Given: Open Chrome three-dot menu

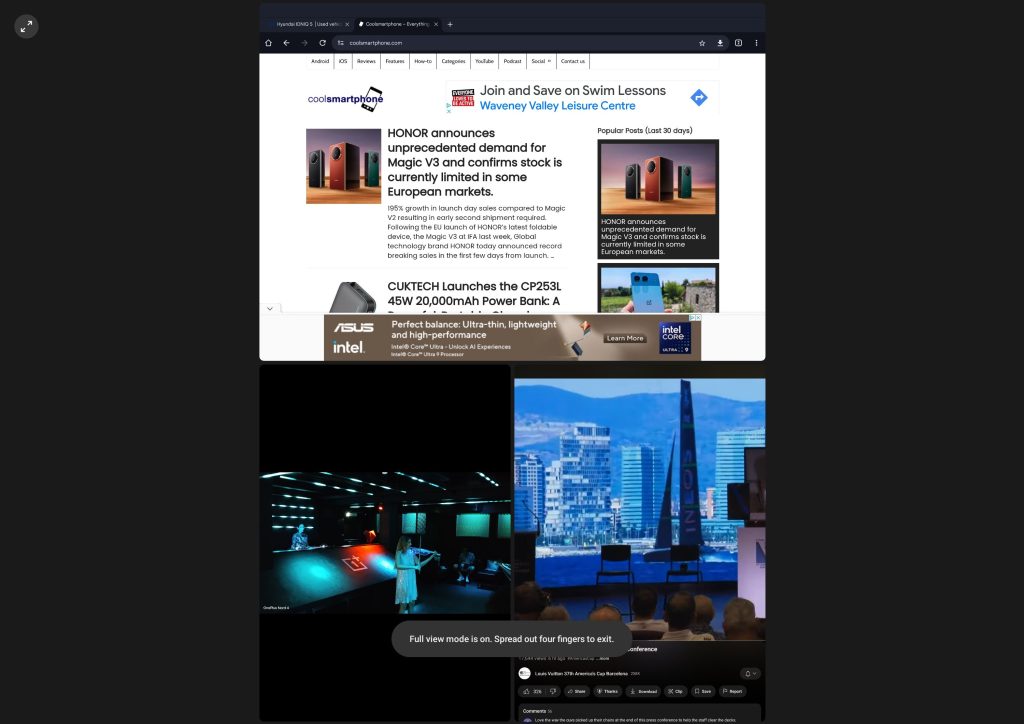Looking at the screenshot, I should coord(756,43).
